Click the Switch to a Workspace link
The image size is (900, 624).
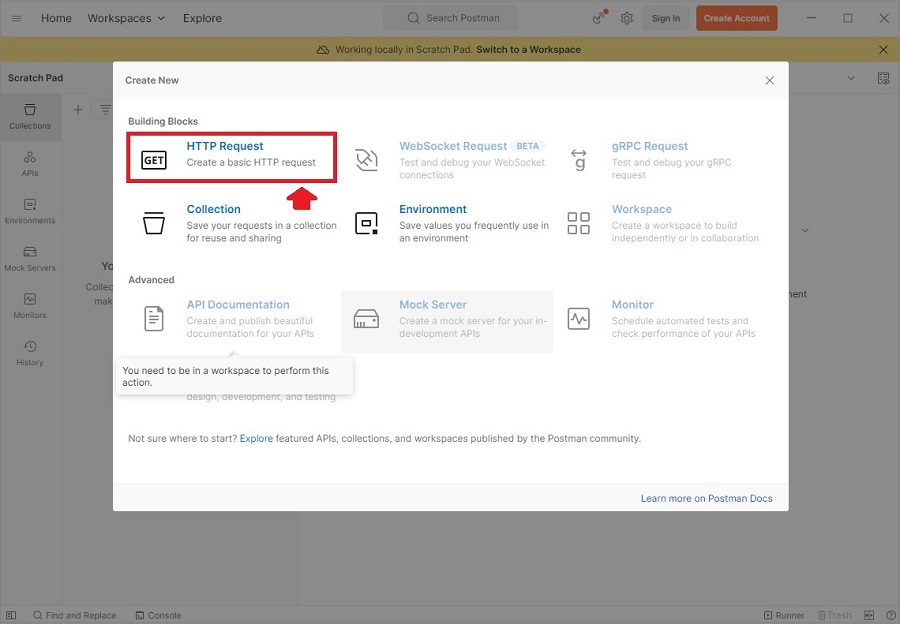pos(528,49)
